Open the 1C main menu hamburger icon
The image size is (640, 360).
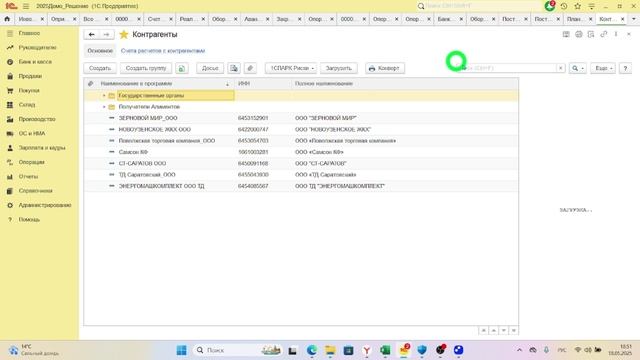[26, 6]
